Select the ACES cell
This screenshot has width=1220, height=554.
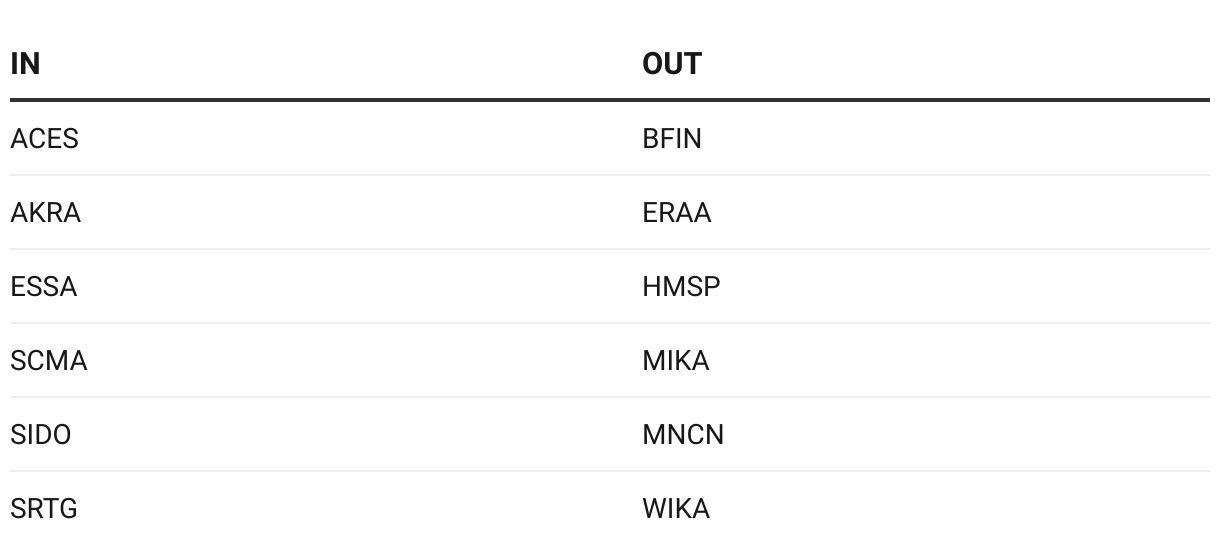click(x=44, y=139)
